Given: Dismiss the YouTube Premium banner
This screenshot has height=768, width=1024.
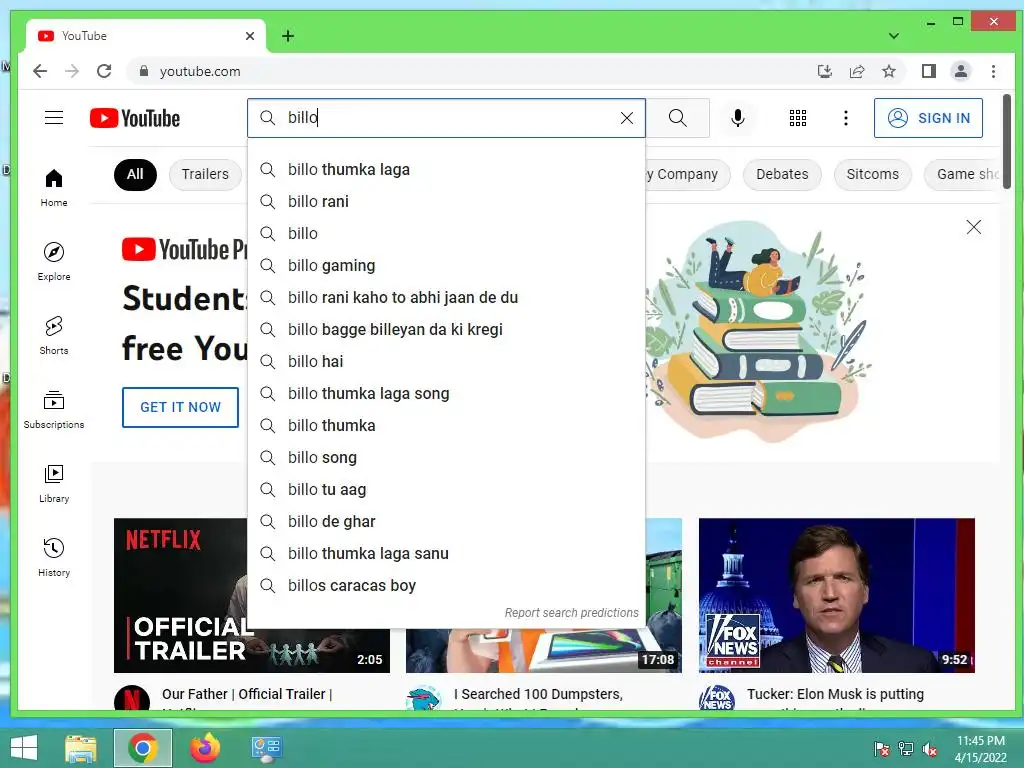Looking at the screenshot, I should click(973, 227).
